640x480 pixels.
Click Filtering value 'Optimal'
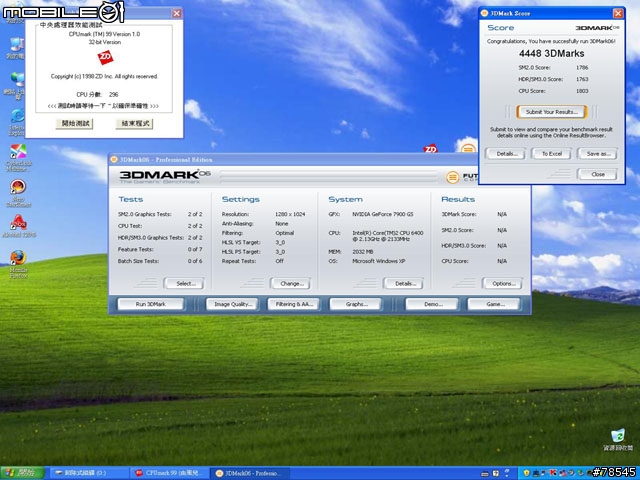pos(284,233)
